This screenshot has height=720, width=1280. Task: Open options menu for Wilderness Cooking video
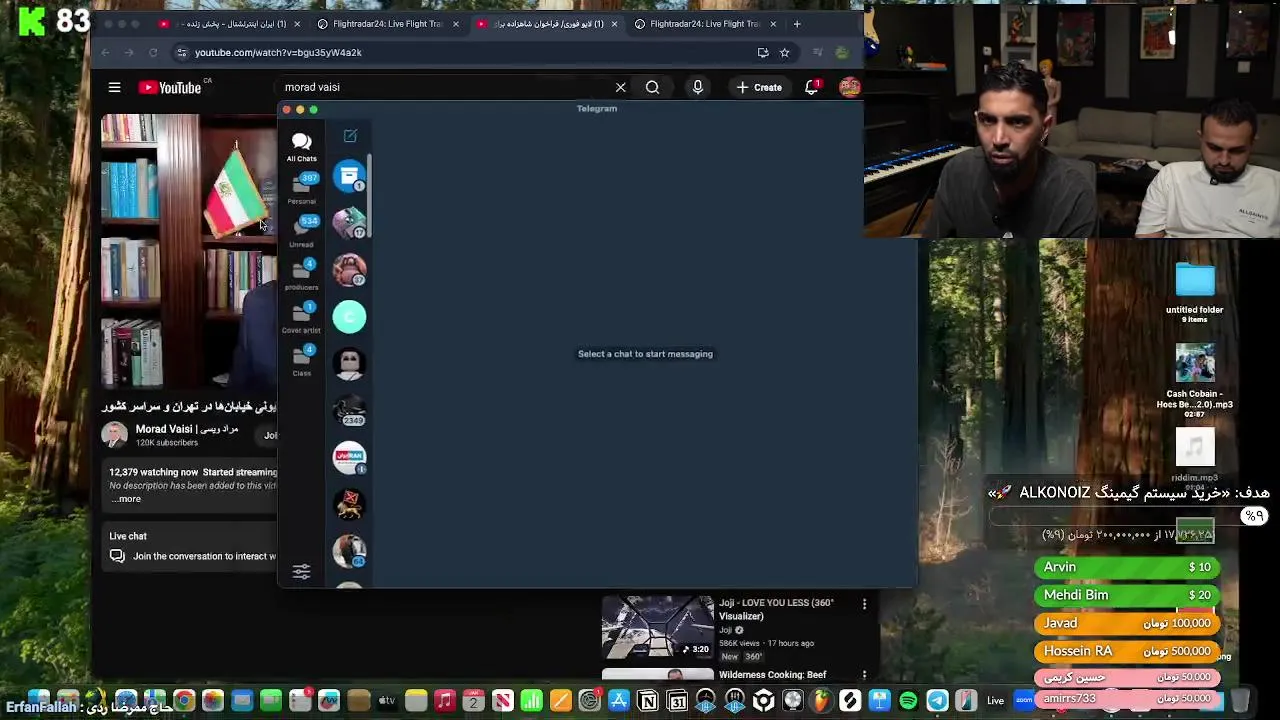[x=864, y=675]
